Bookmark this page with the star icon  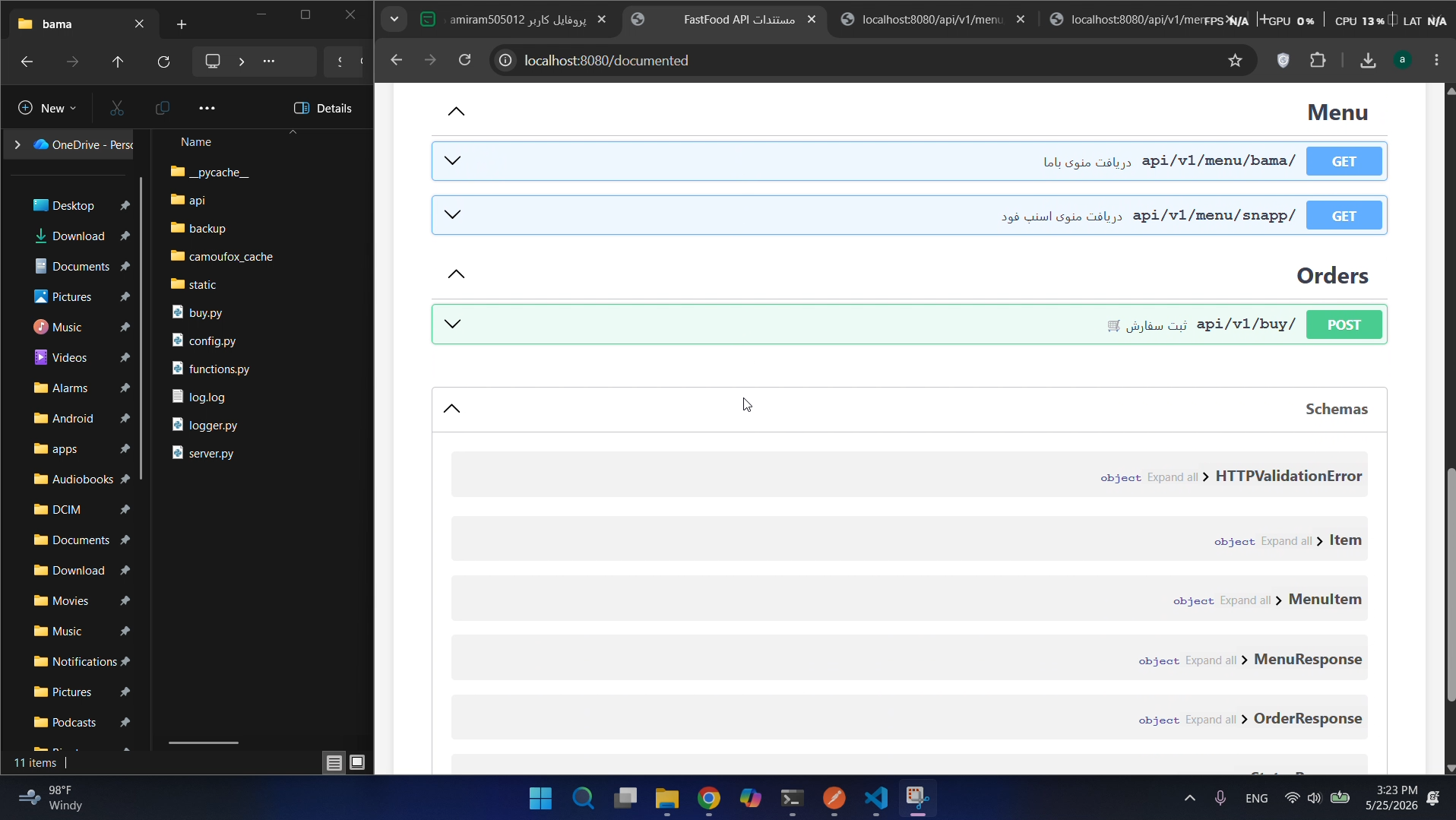point(1235,60)
